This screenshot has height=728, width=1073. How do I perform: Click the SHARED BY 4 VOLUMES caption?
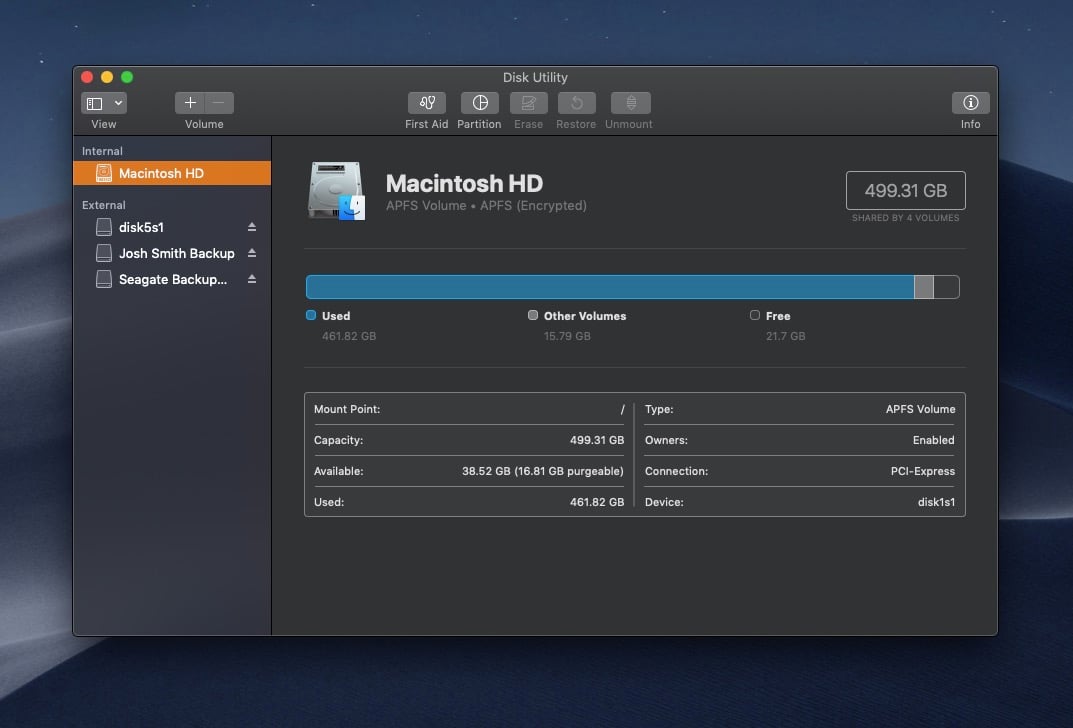click(x=905, y=218)
